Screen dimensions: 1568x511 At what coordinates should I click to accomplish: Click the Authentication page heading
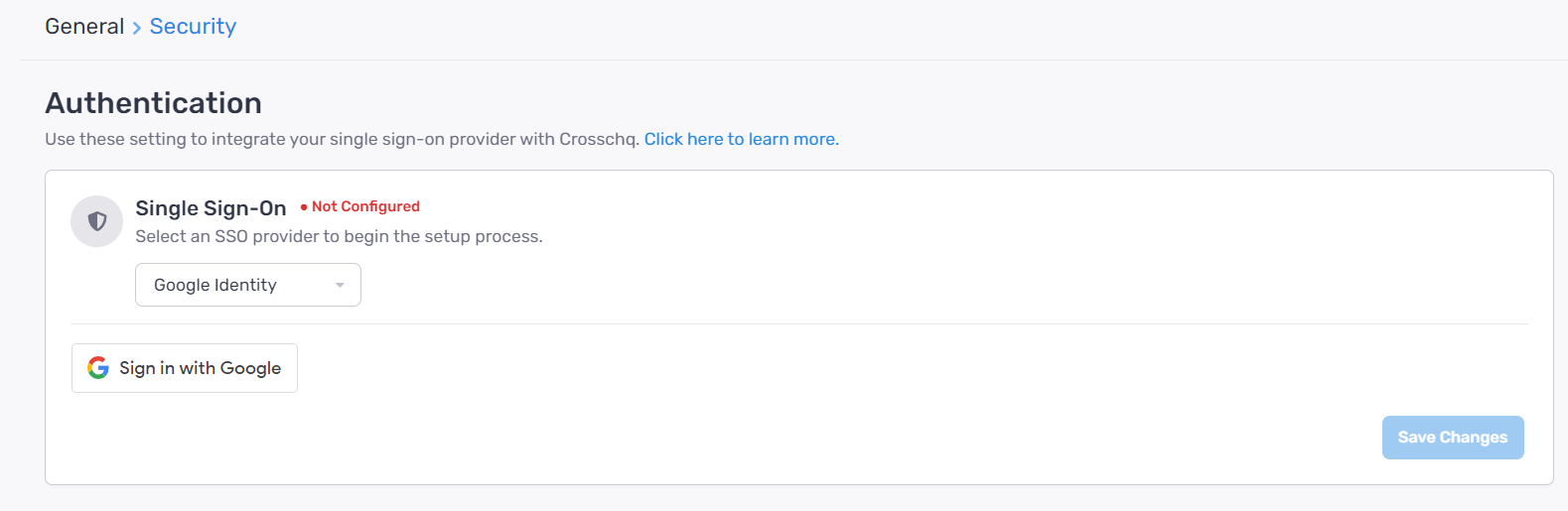154,103
